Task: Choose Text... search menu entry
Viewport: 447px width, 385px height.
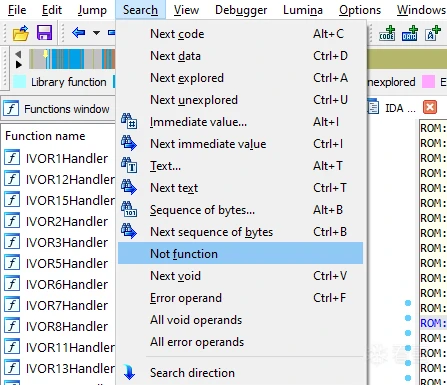Action: 240,166
